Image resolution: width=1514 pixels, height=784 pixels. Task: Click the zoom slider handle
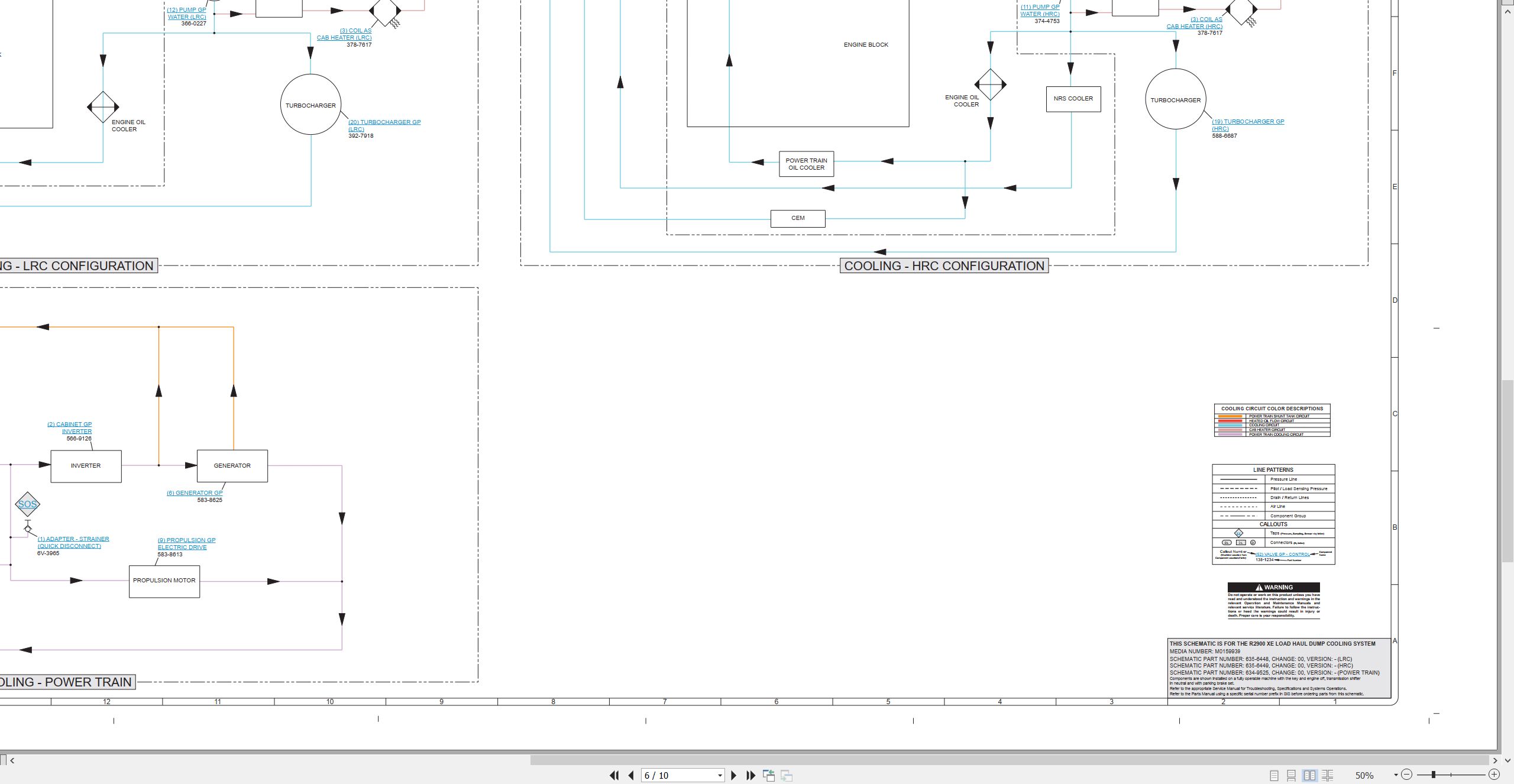pos(1434,775)
